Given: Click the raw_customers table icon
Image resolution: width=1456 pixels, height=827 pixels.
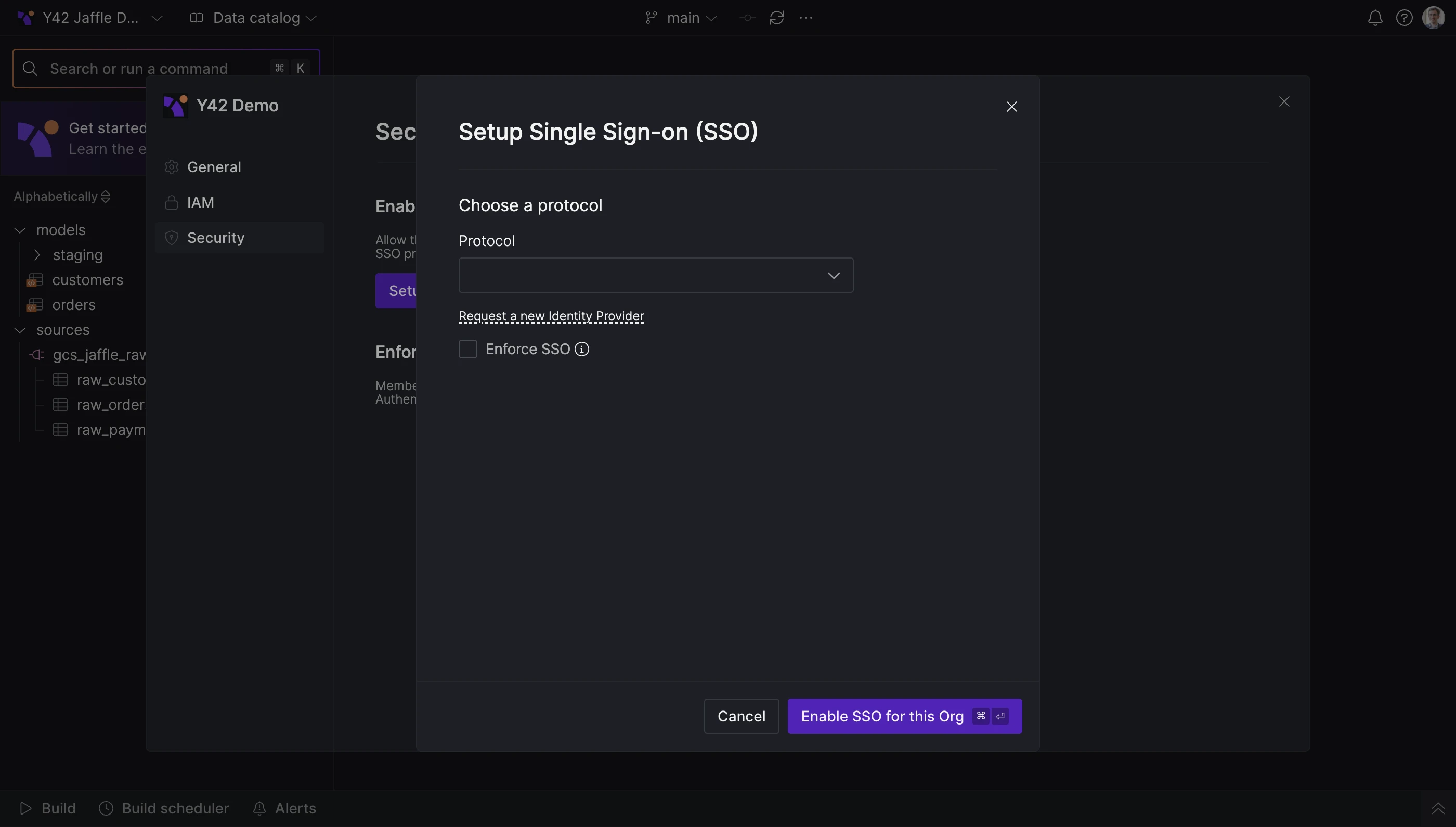Looking at the screenshot, I should [x=60, y=380].
